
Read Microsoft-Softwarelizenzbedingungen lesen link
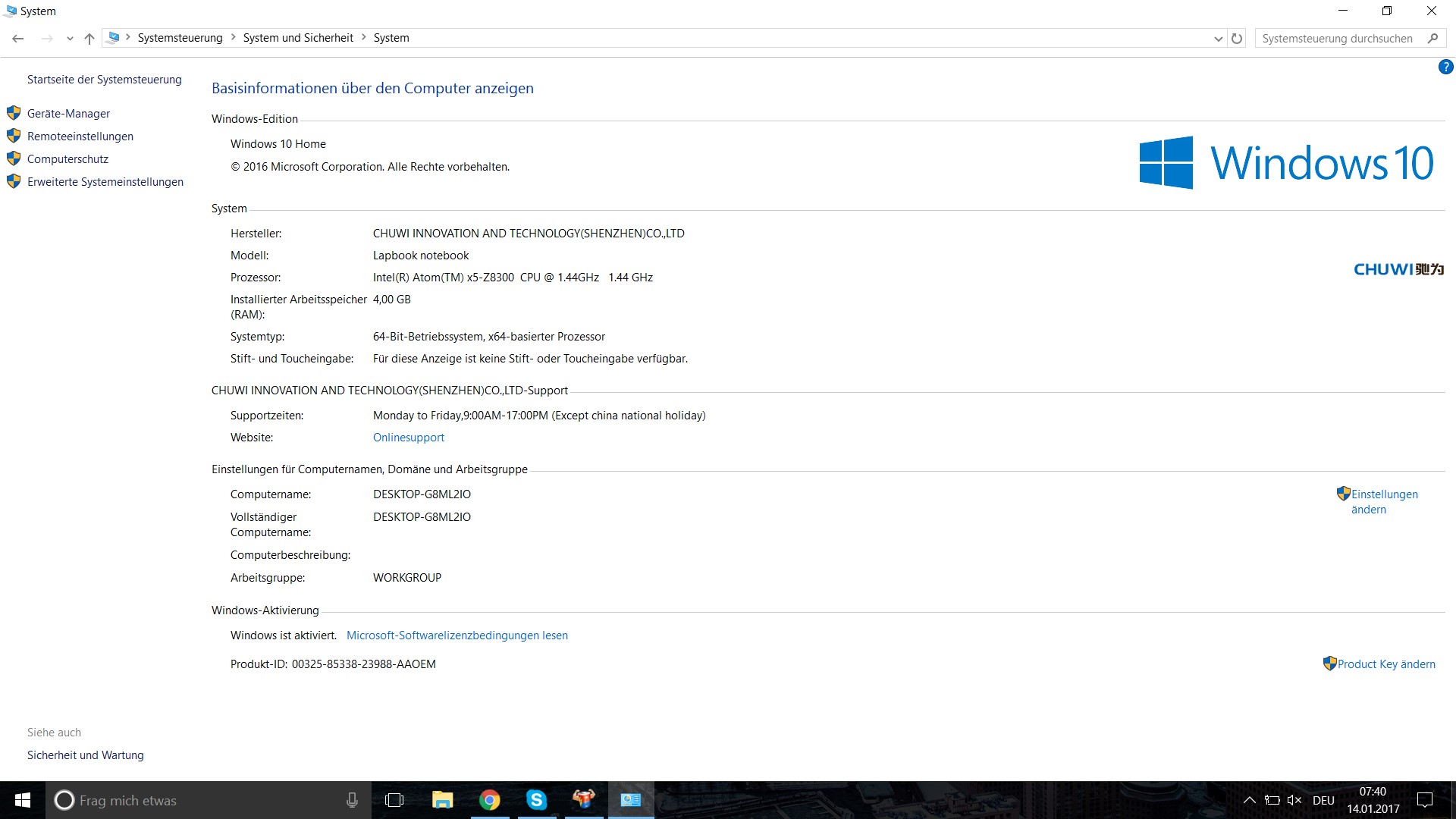pyautogui.click(x=457, y=635)
